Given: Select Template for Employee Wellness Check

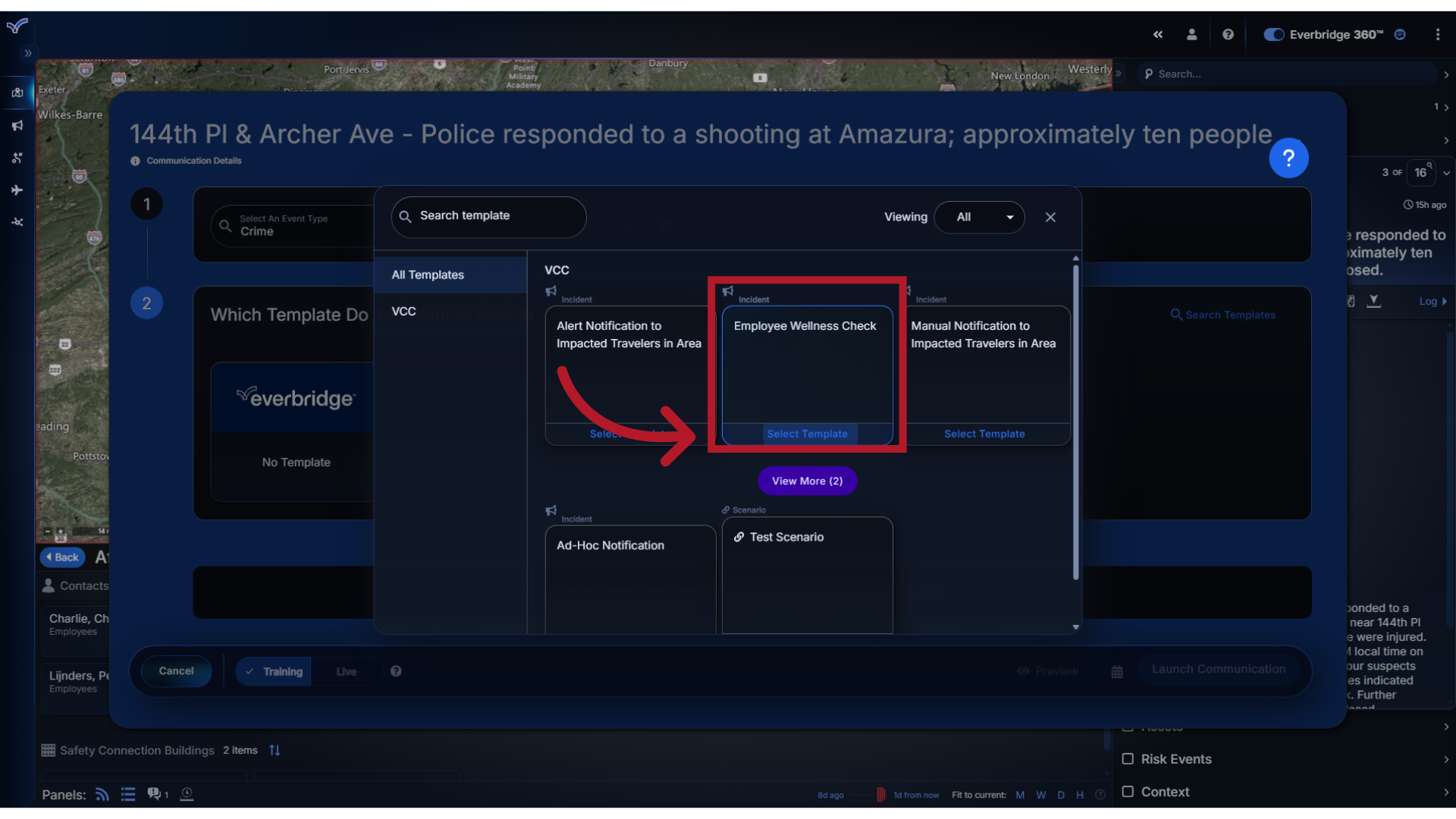Looking at the screenshot, I should point(807,434).
